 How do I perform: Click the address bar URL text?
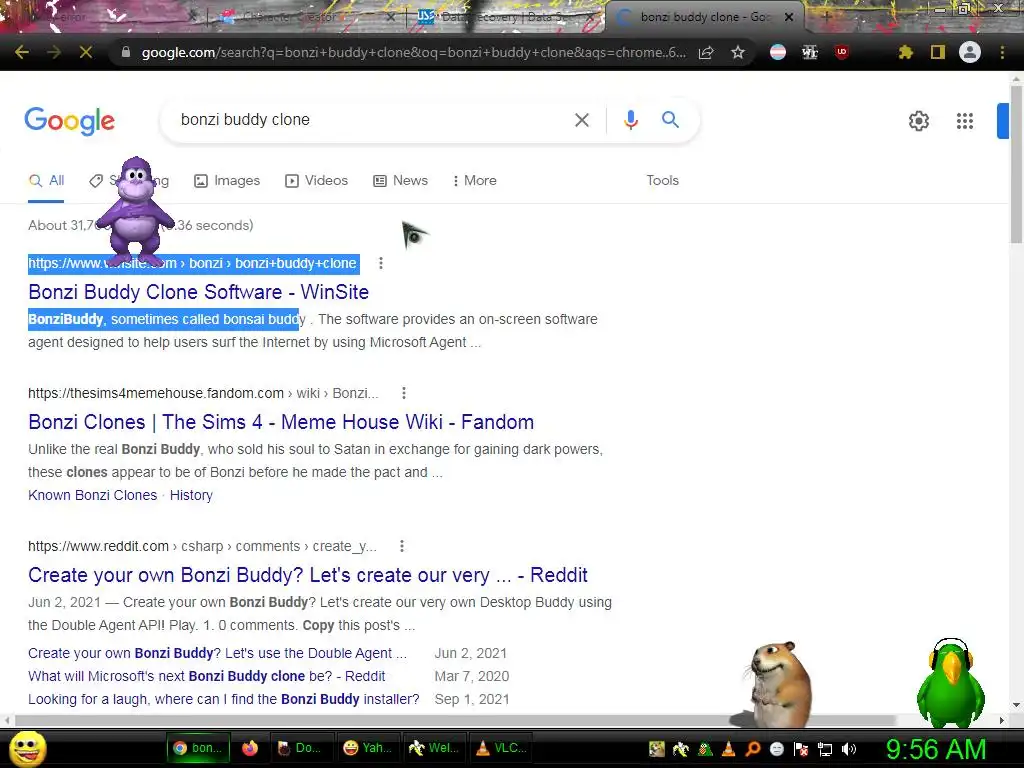point(413,52)
